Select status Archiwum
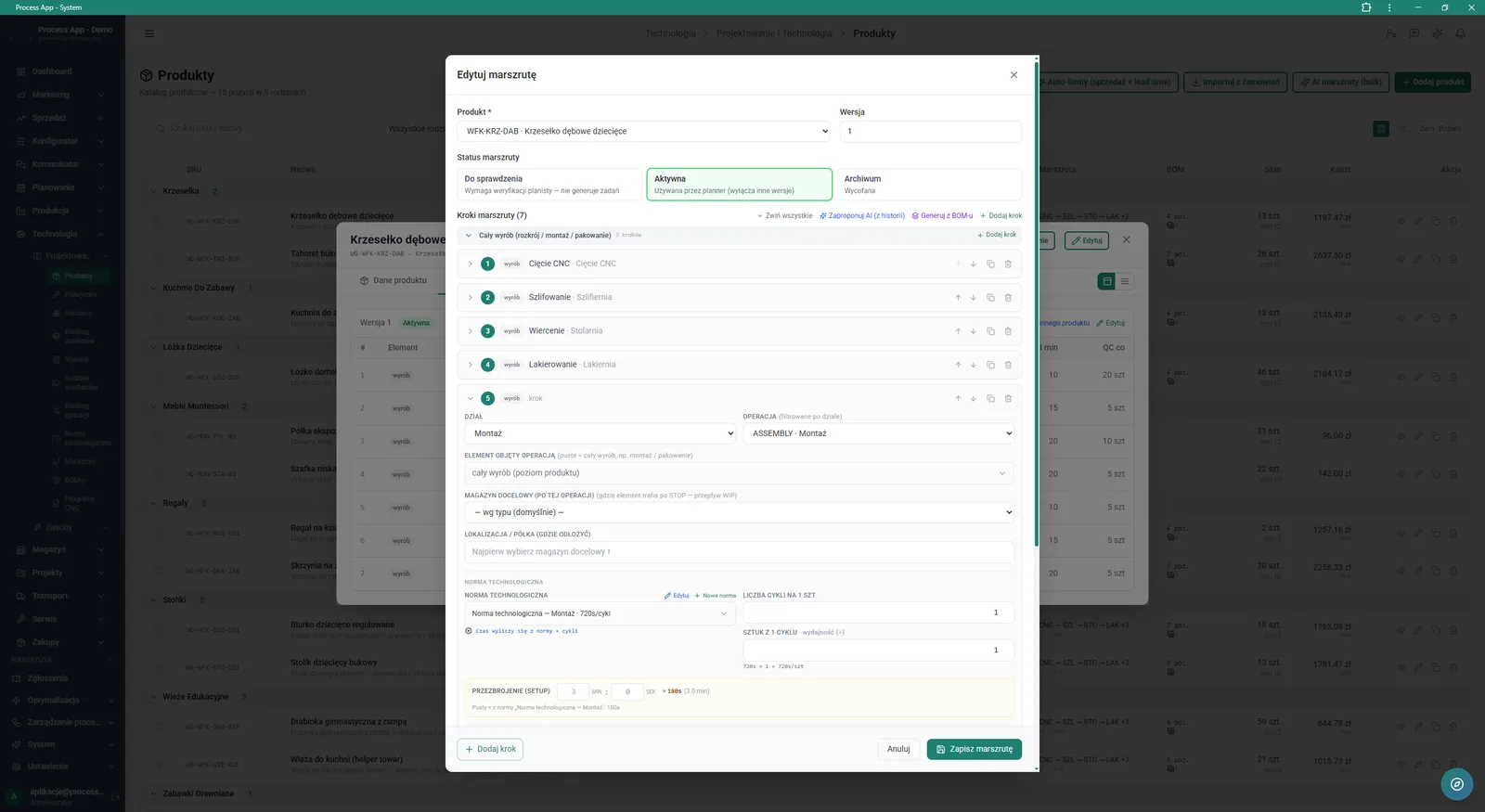The image size is (1485, 812). point(929,184)
